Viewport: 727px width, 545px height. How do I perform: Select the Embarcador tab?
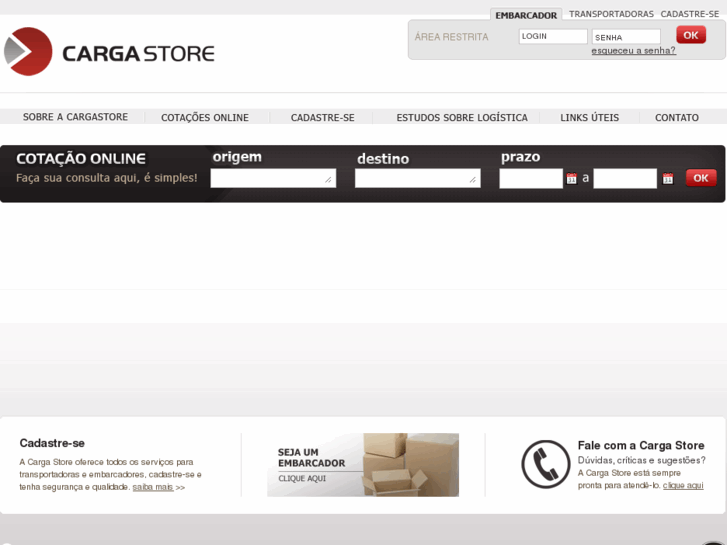[x=526, y=15]
